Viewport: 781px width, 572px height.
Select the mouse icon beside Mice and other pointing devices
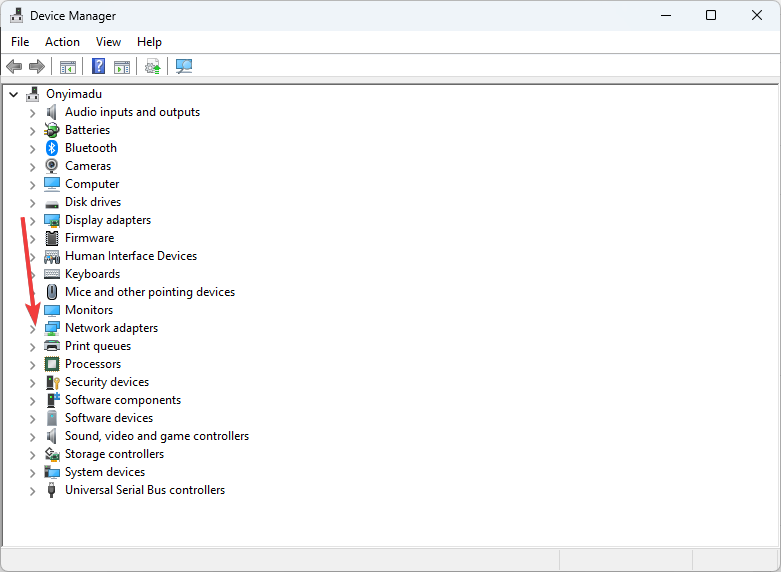(52, 292)
